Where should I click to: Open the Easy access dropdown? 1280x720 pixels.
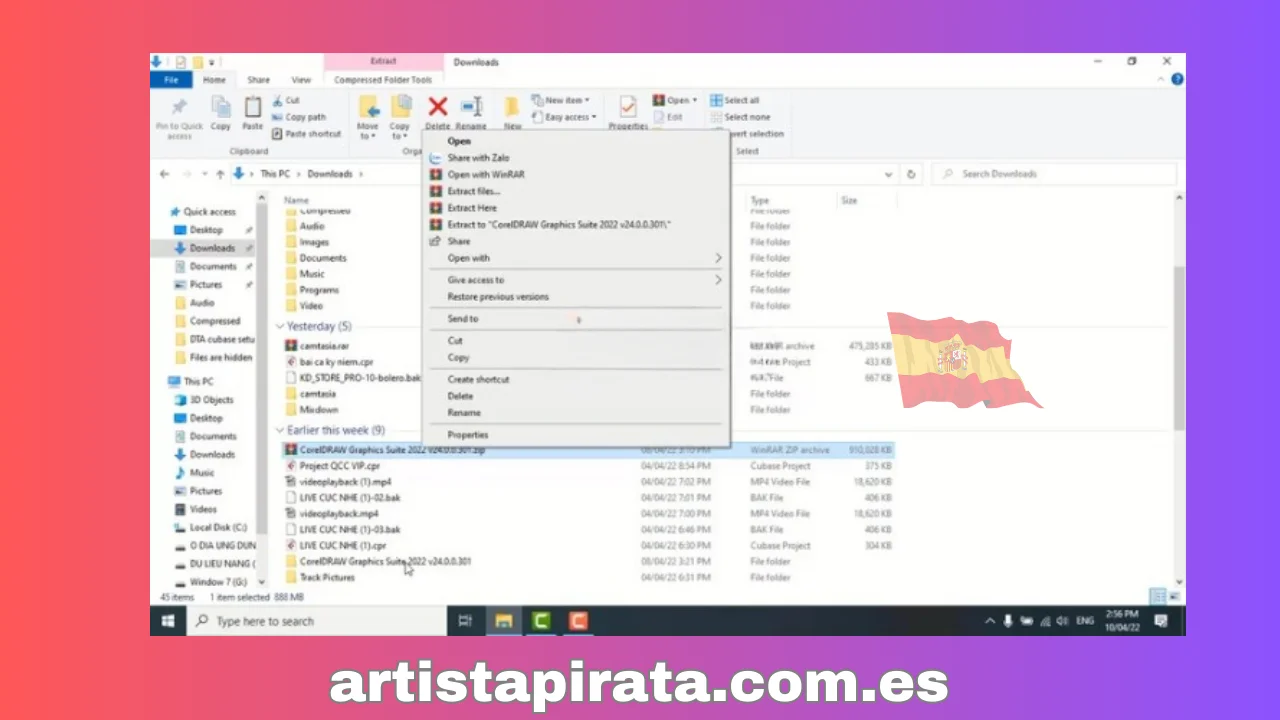click(x=564, y=117)
